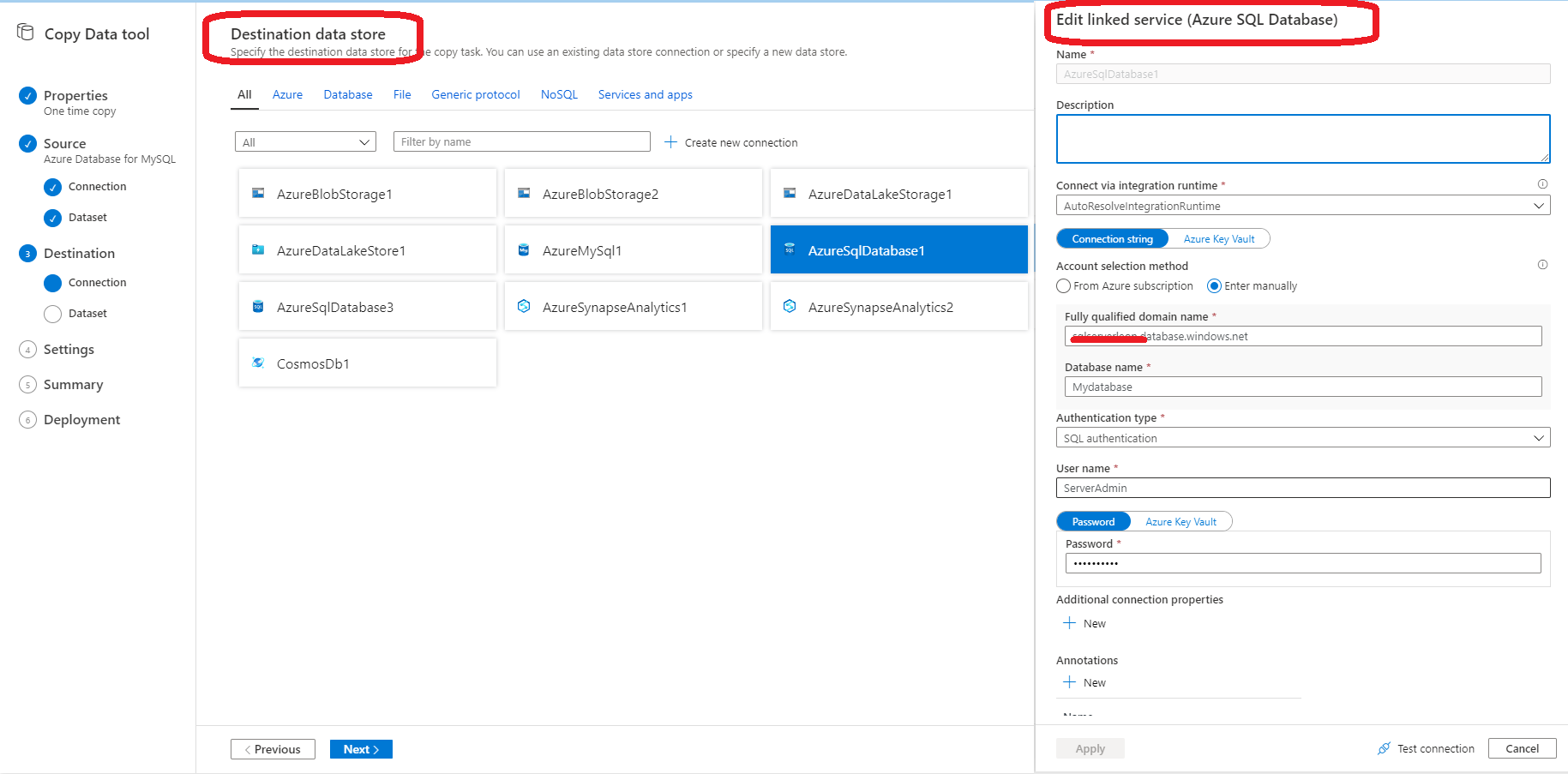Click the AzureSynapseAnalytics2 icon
Viewport: 1568px width, 774px height.
click(790, 307)
